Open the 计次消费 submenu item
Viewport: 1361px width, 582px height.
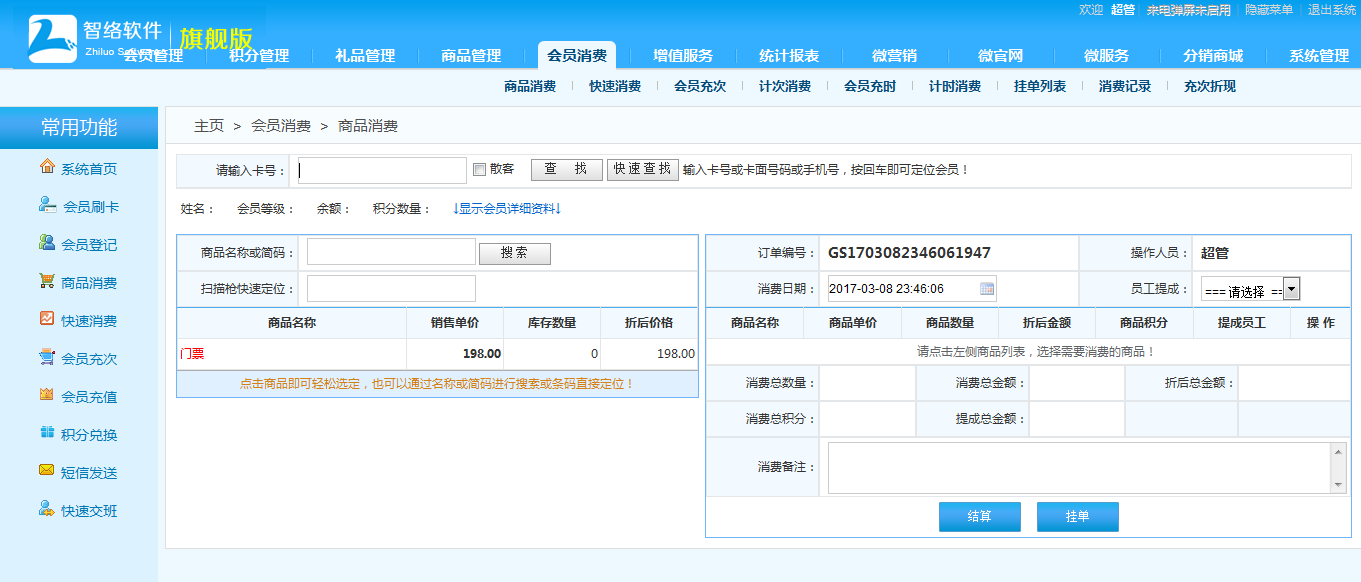pyautogui.click(x=785, y=87)
